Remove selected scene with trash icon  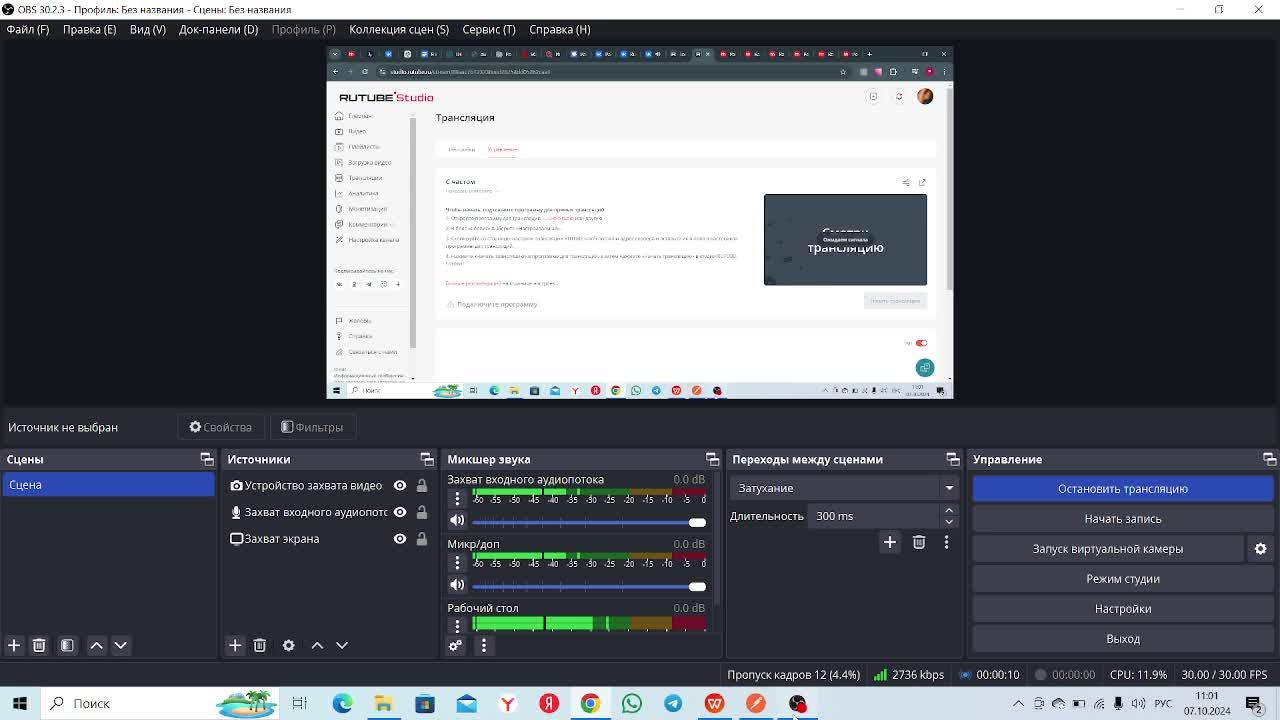coord(39,645)
